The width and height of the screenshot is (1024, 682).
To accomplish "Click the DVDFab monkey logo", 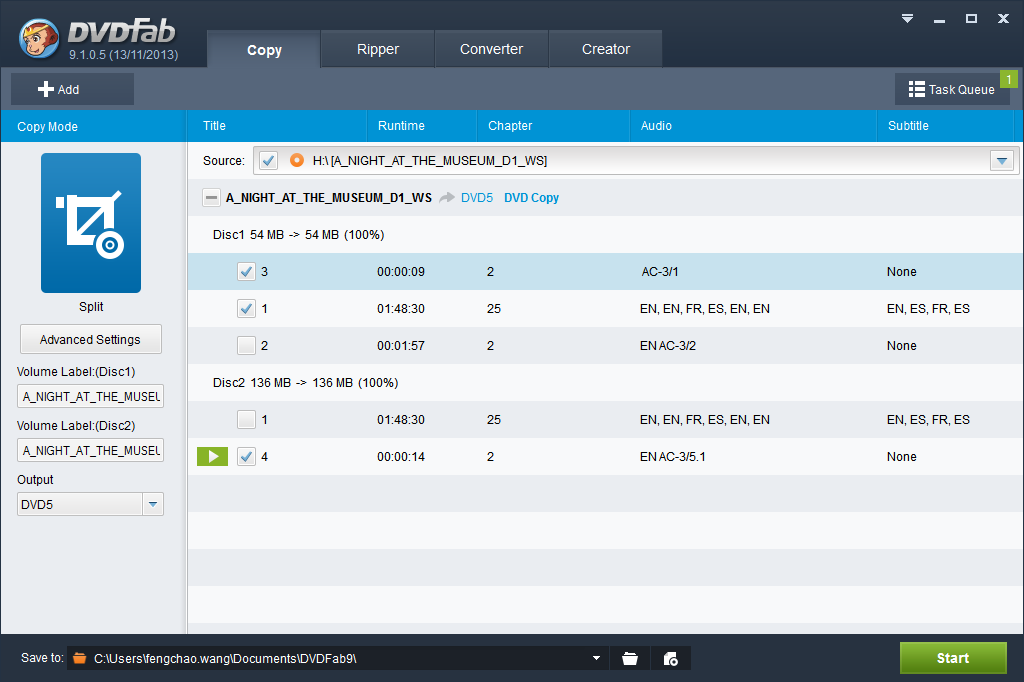I will 39,38.
